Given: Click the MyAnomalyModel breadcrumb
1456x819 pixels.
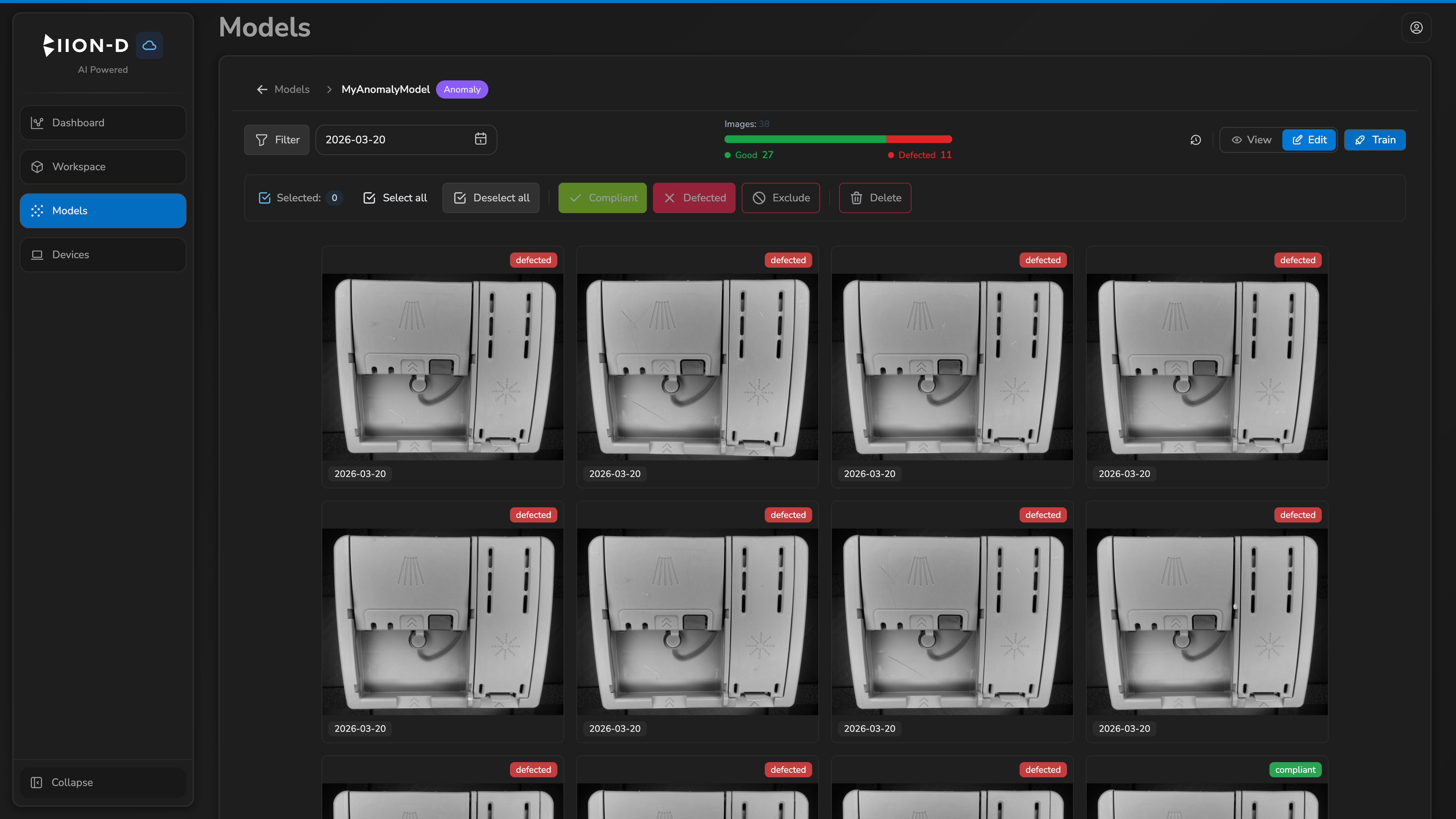Looking at the screenshot, I should 386,89.
